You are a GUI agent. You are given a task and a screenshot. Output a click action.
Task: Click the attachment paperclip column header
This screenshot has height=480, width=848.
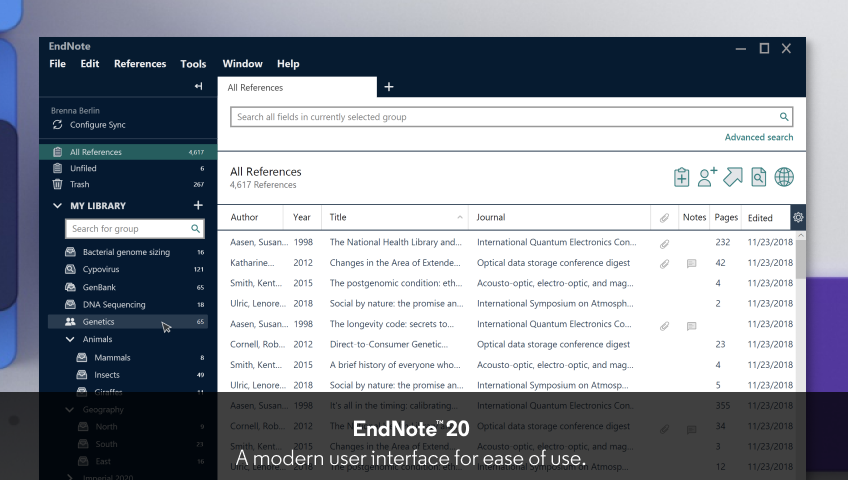[664, 218]
